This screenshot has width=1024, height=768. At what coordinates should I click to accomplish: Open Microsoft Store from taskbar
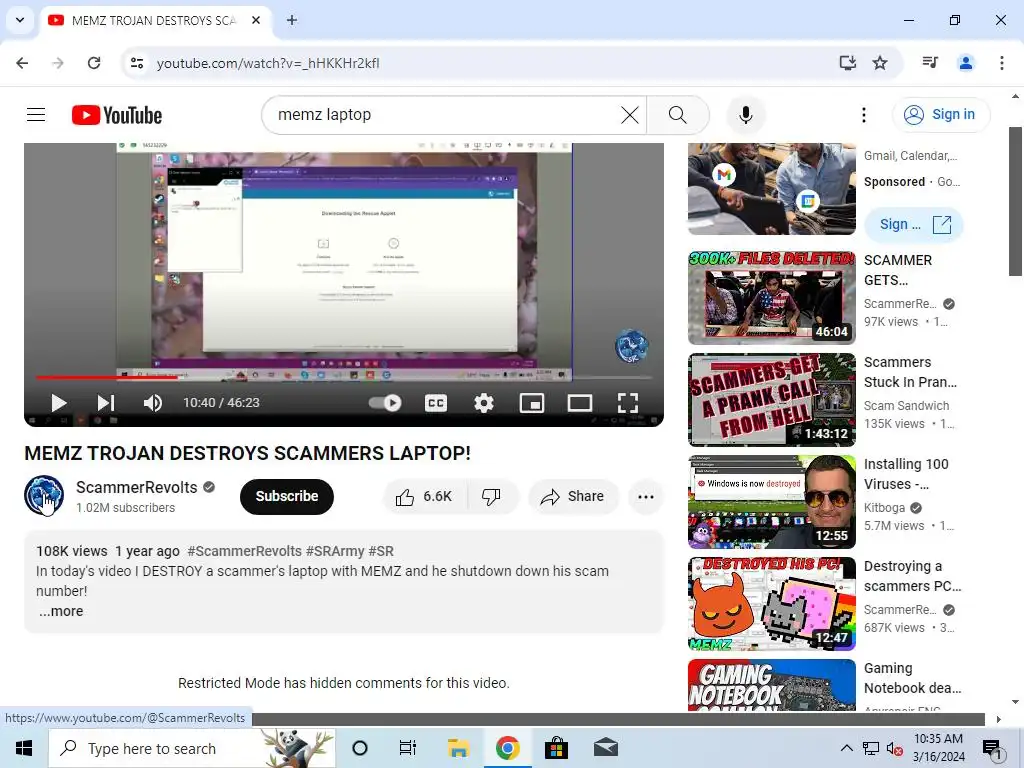coord(556,748)
